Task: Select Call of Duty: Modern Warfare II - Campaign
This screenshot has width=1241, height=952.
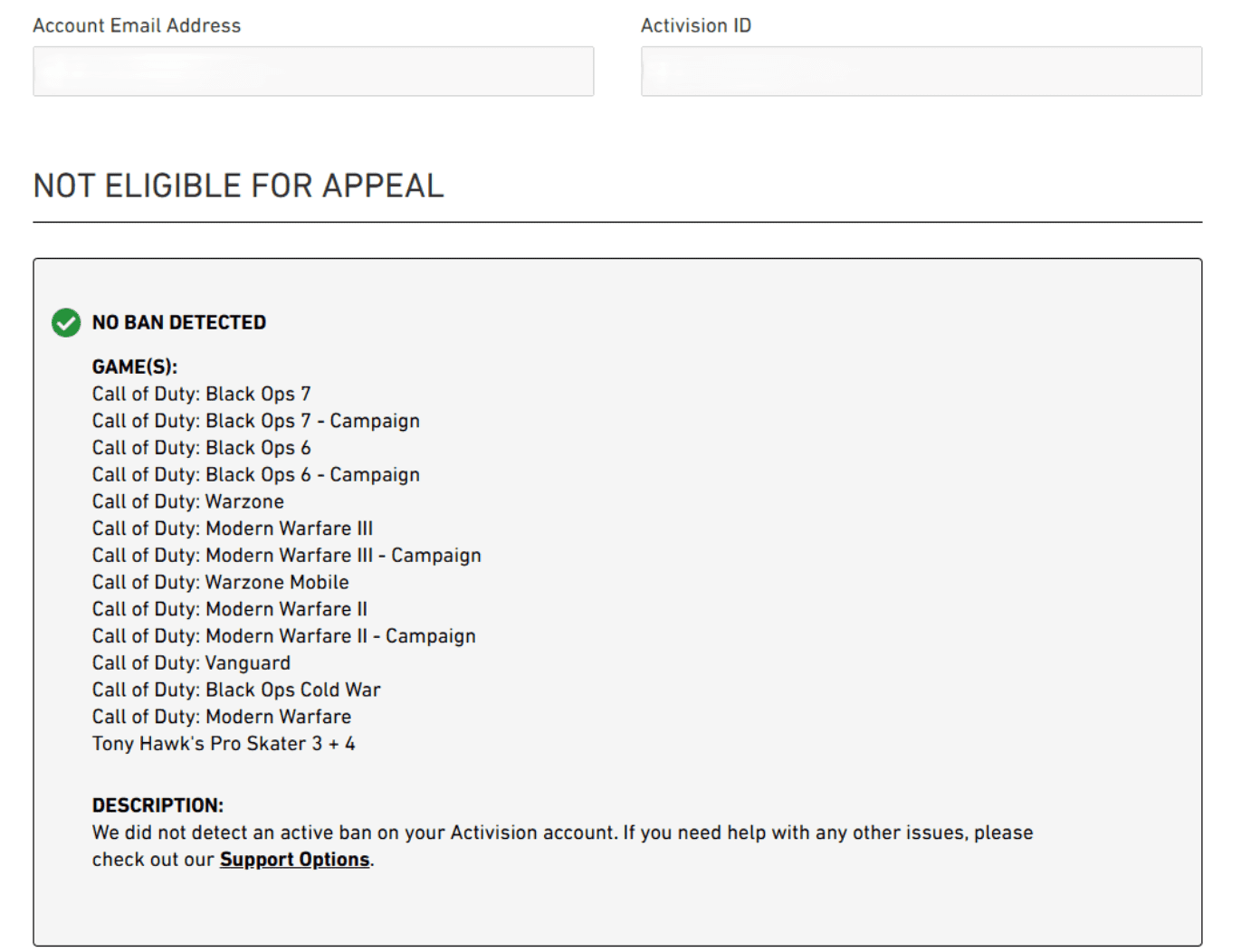Action: (x=283, y=636)
